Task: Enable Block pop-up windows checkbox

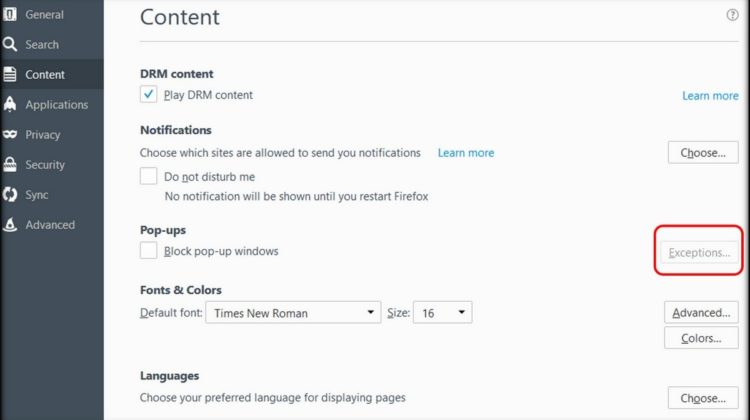Action: [148, 250]
